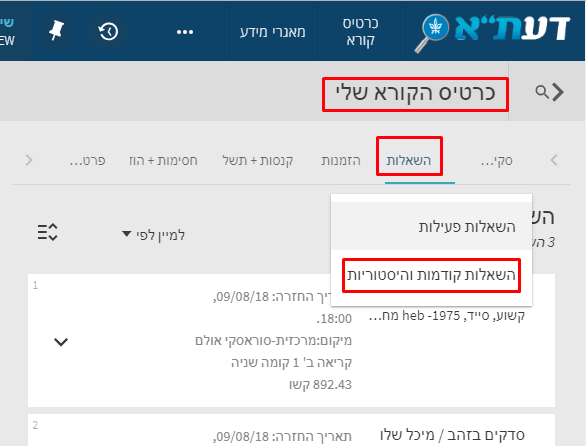
Task: Open the קנסות + תשל tab
Action: [258, 161]
